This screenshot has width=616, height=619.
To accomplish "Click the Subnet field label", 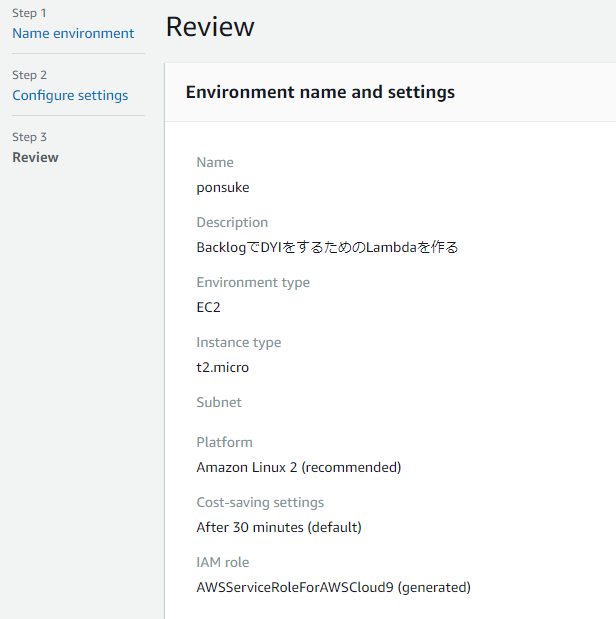I will pyautogui.click(x=219, y=402).
